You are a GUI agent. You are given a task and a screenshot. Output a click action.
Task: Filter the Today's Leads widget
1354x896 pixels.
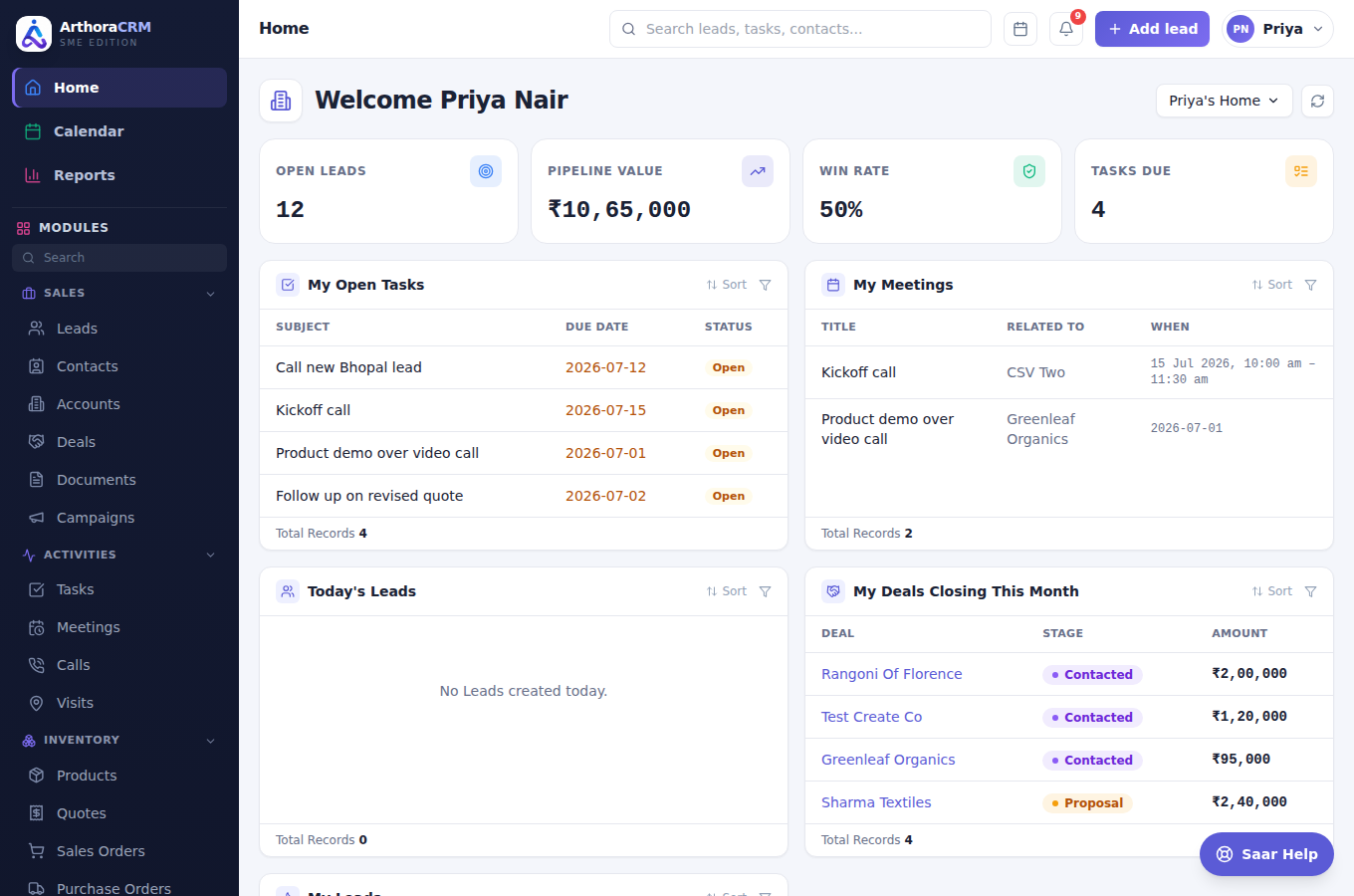[766, 591]
